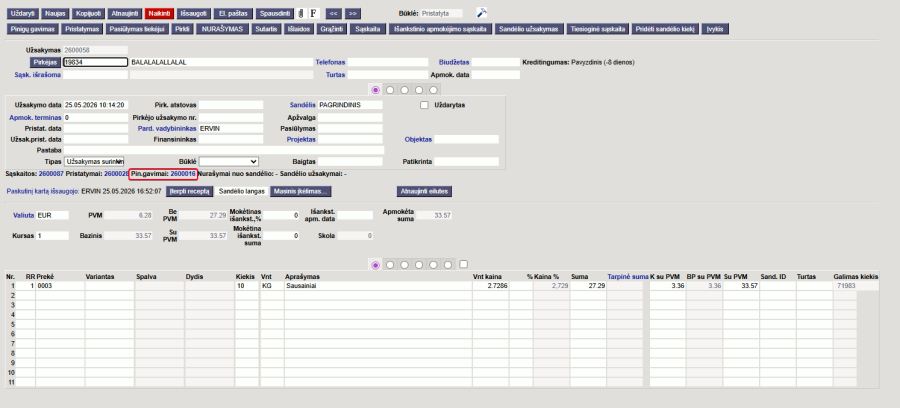Go to next document with >> button
The height and width of the screenshot is (408, 900).
[353, 13]
